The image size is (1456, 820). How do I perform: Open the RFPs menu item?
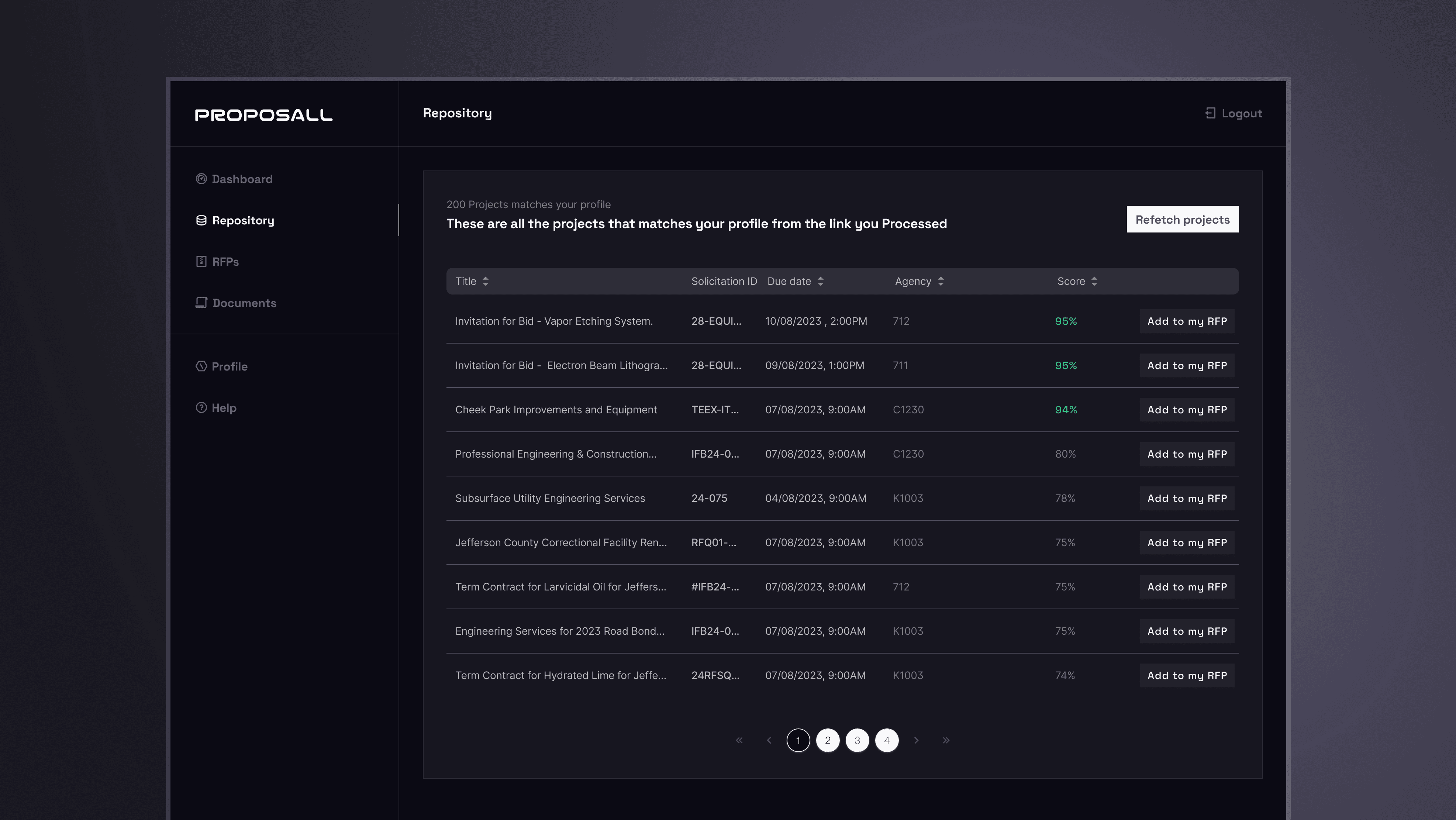tap(225, 262)
